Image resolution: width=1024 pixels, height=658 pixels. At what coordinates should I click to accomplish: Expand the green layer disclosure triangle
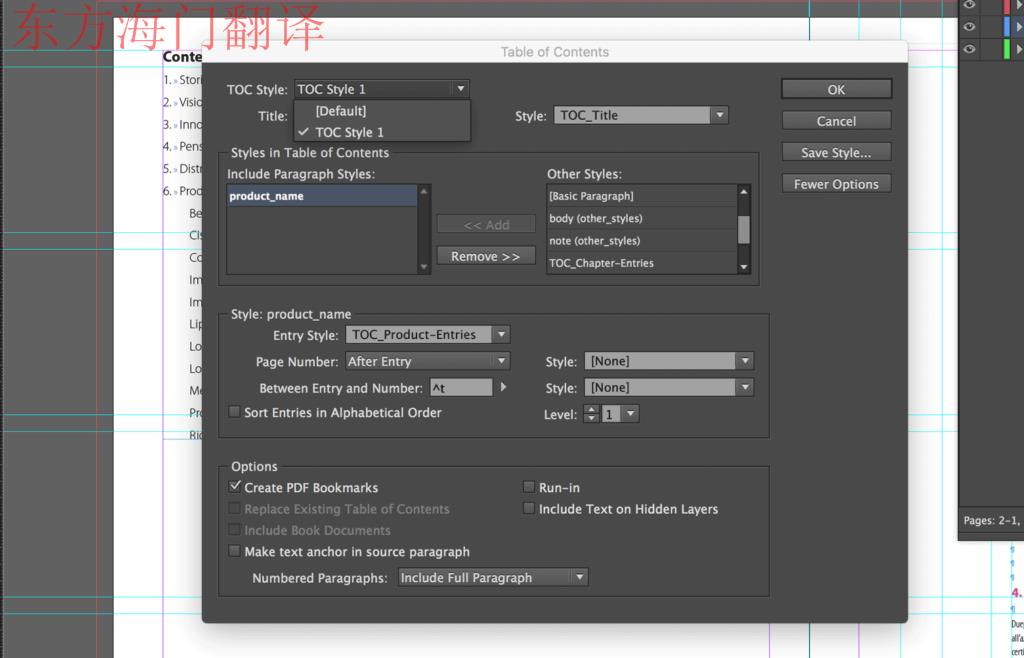[1019, 49]
